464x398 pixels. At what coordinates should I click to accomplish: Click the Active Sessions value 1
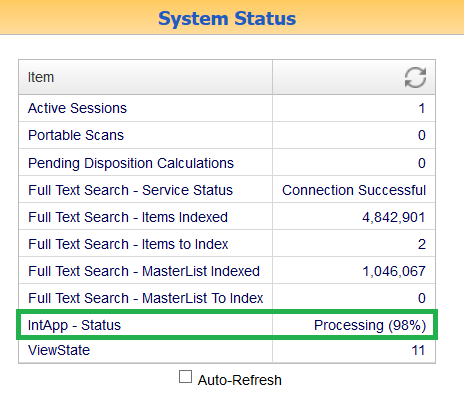[422, 108]
